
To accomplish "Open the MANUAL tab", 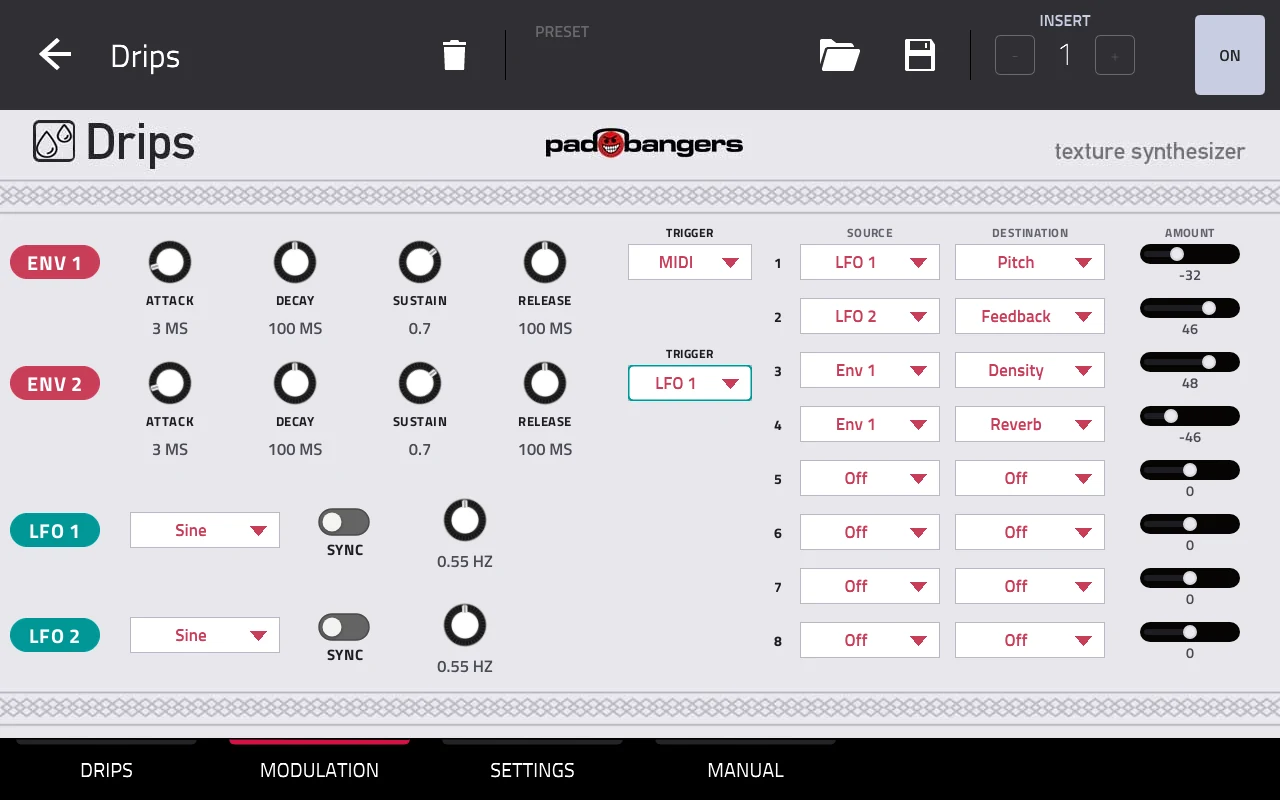I will point(745,770).
